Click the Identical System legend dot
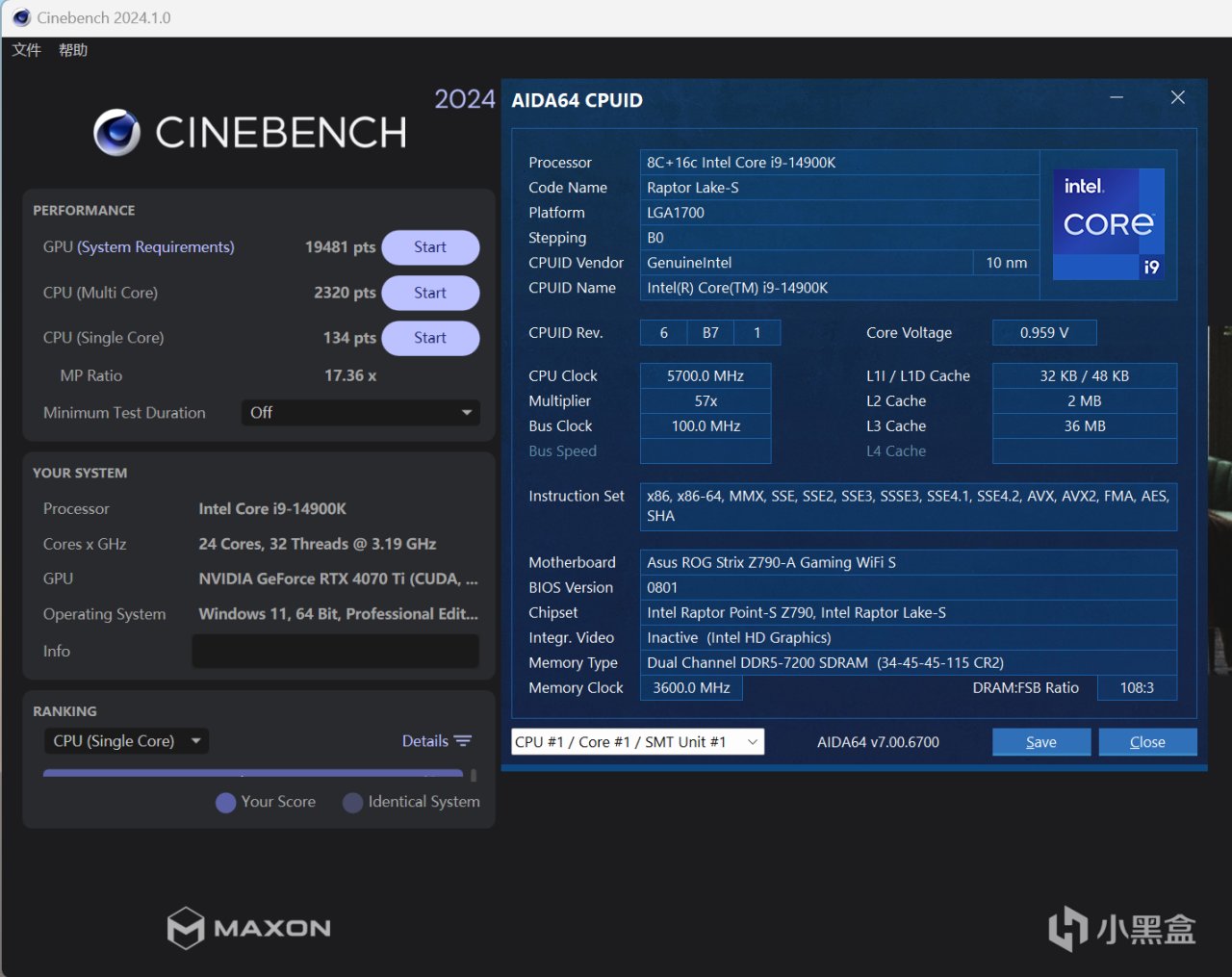 [x=352, y=802]
